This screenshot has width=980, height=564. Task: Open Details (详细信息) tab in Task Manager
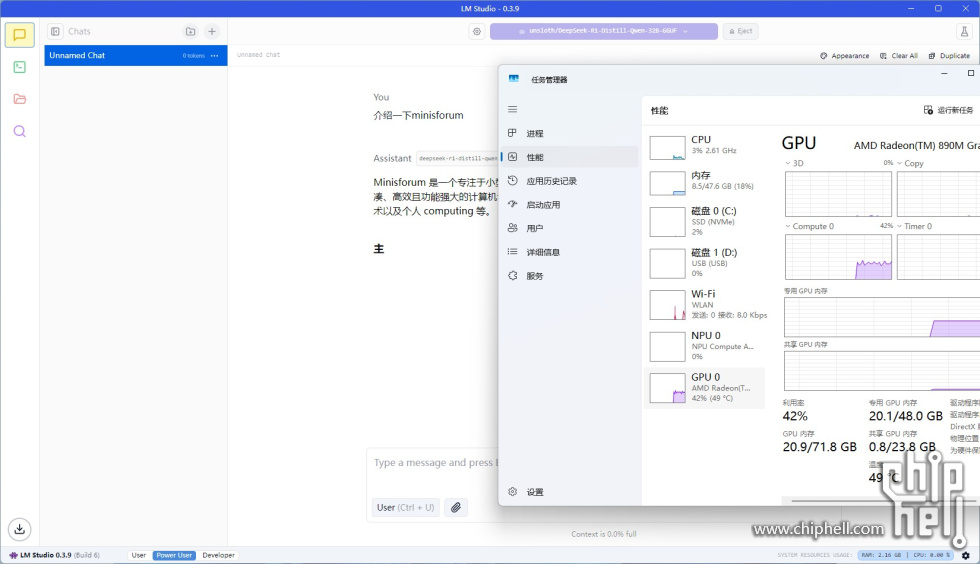click(x=570, y=252)
